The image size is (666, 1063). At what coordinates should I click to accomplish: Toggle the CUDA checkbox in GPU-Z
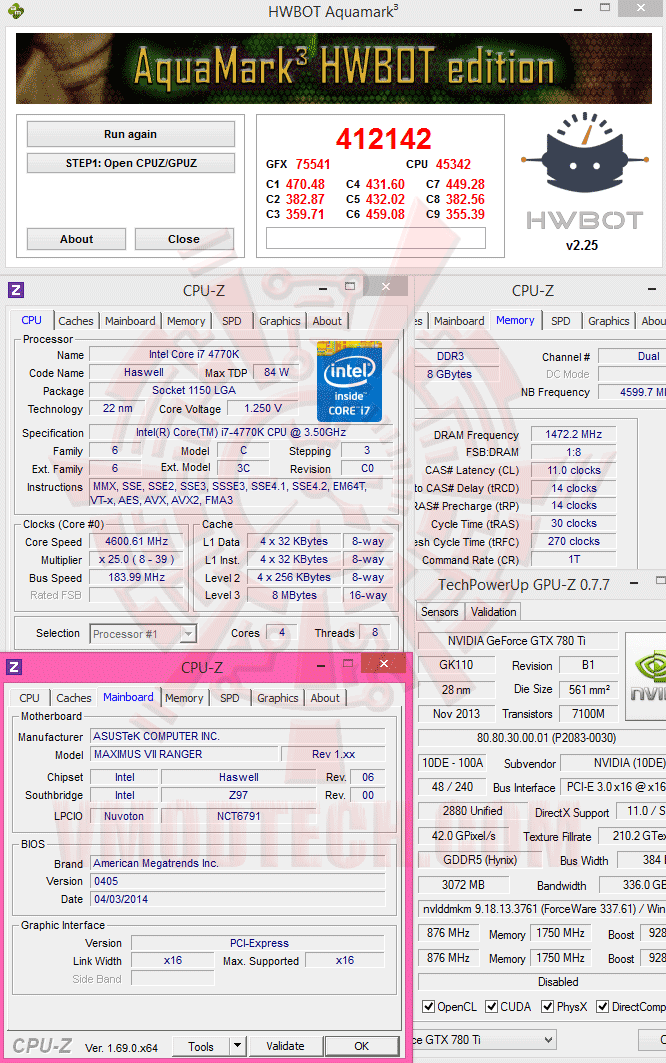tap(492, 1007)
